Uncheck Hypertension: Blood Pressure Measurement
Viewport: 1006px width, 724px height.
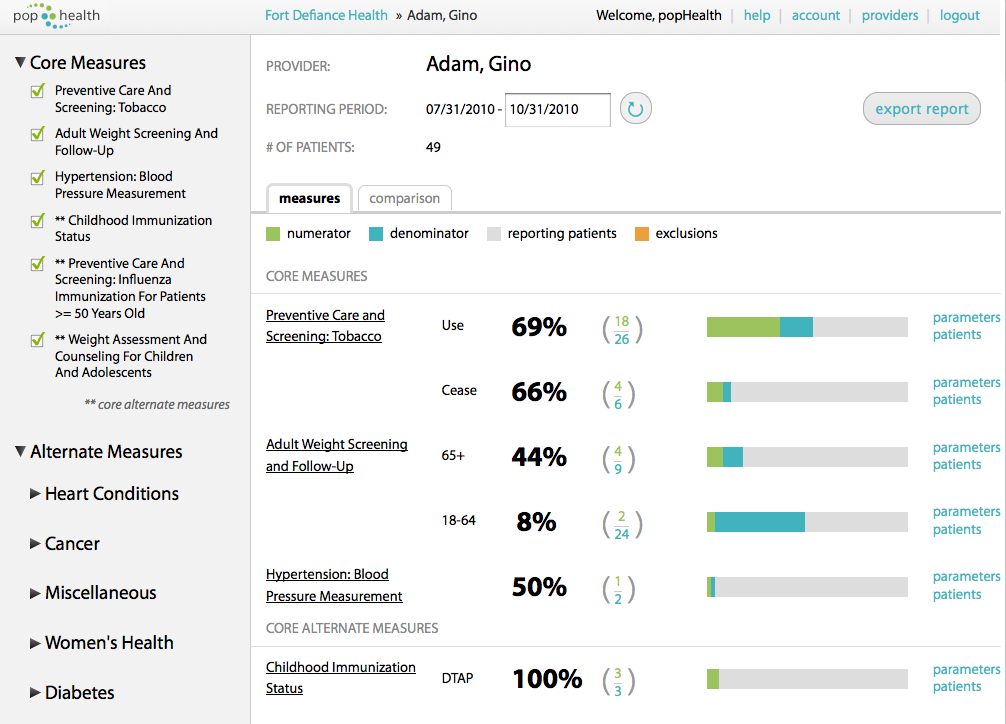click(37, 177)
